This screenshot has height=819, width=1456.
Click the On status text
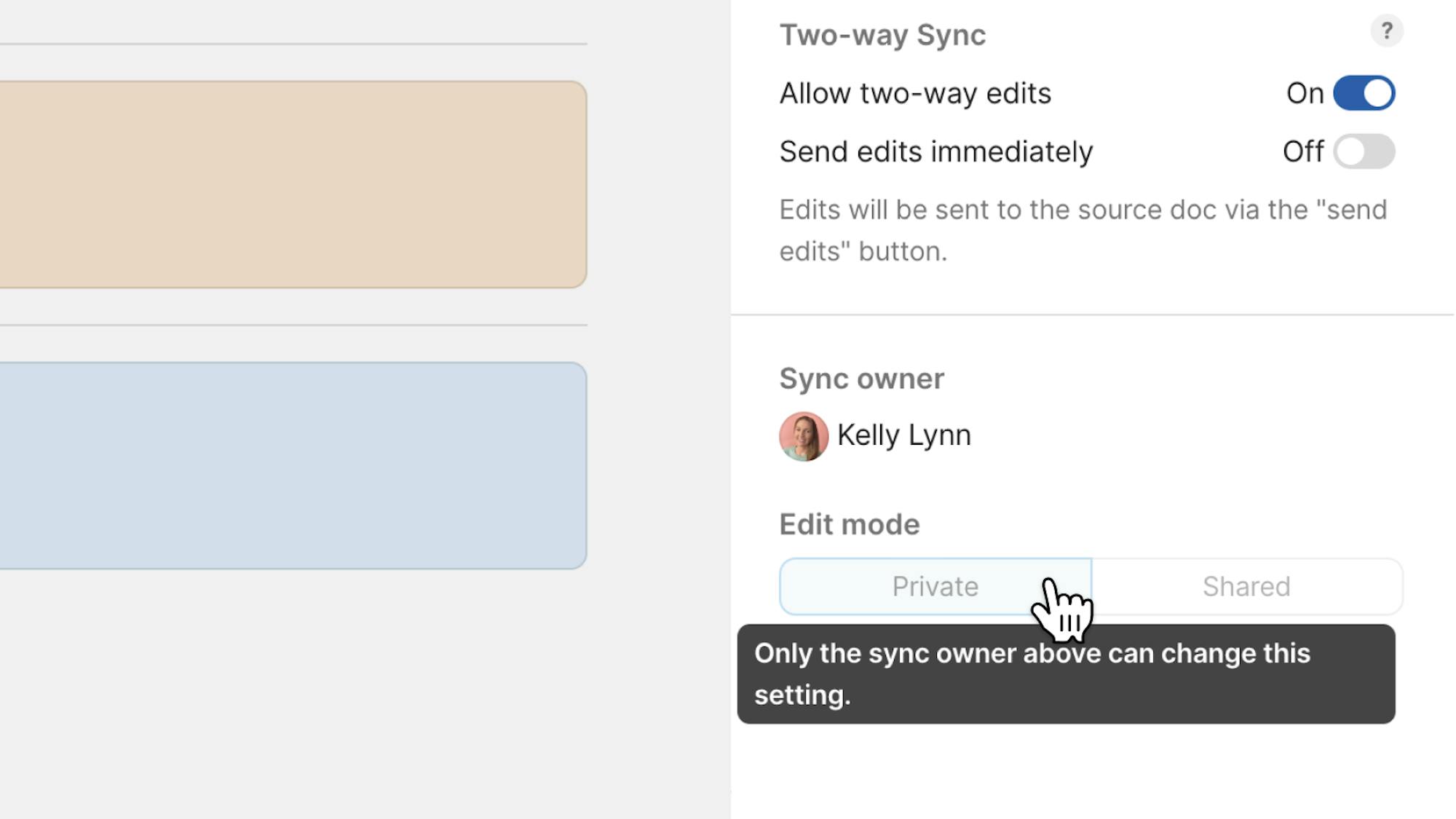[1304, 94]
